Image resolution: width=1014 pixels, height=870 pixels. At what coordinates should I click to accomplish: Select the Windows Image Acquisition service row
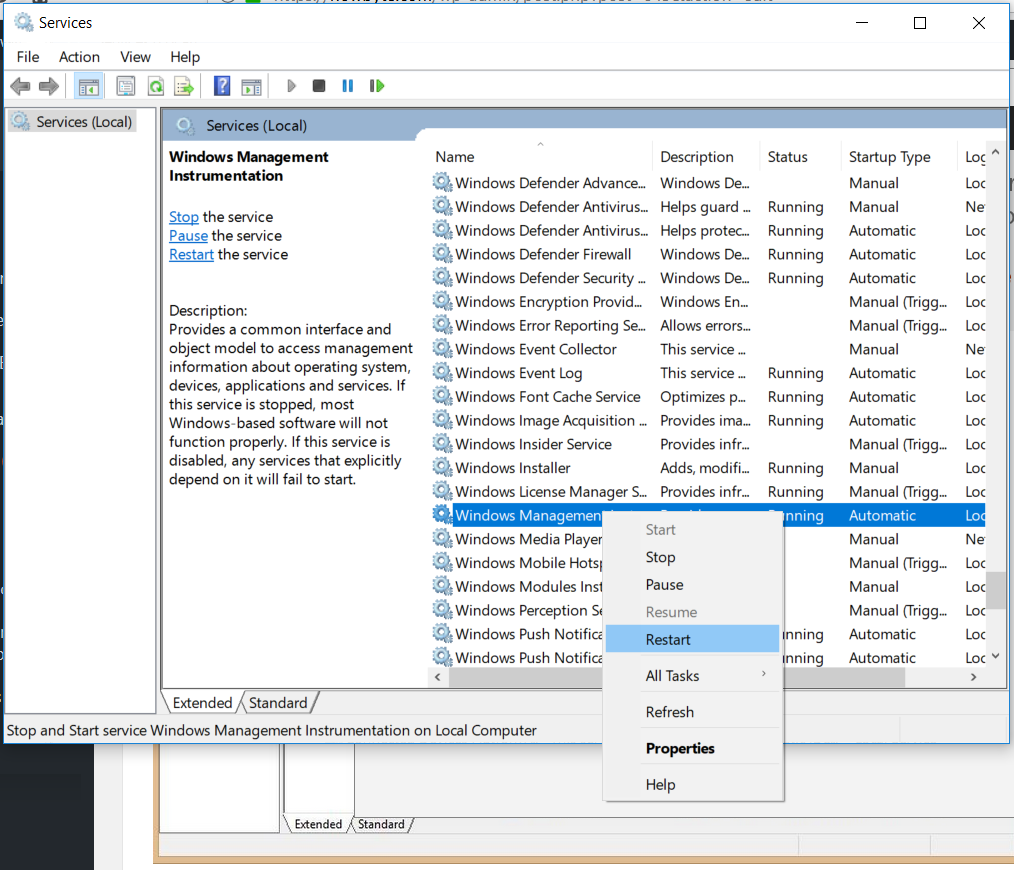708,420
